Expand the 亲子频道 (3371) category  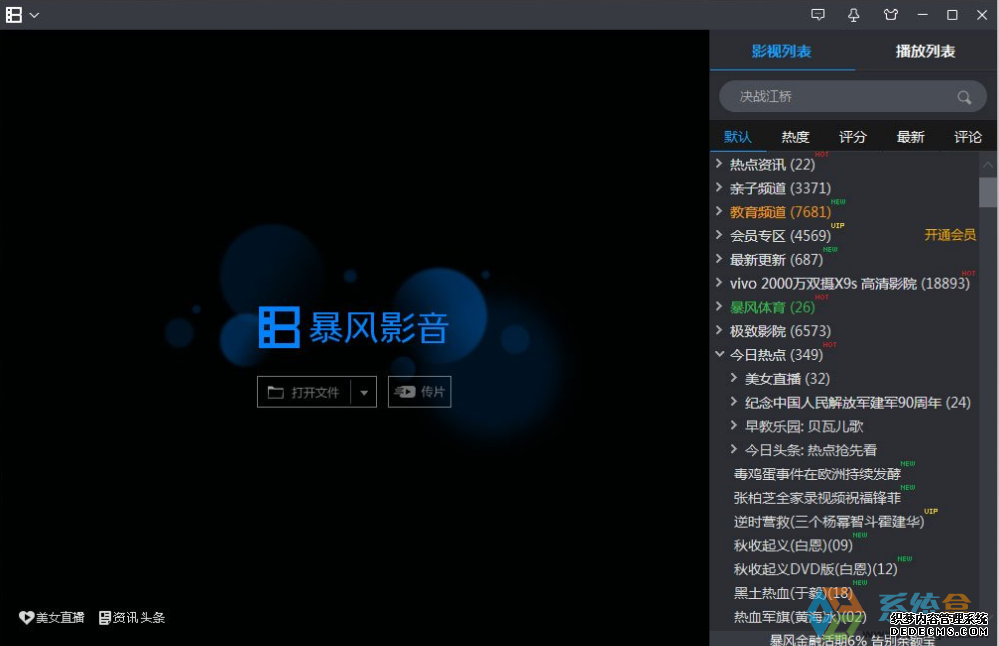[x=719, y=187]
